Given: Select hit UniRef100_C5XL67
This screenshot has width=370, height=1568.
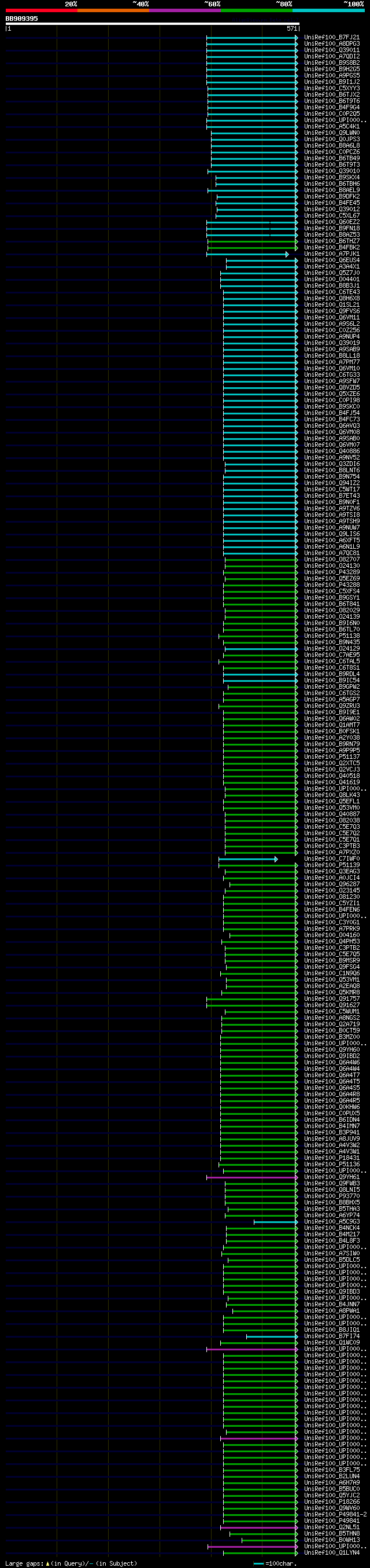Looking at the screenshot, I should (x=332, y=215).
